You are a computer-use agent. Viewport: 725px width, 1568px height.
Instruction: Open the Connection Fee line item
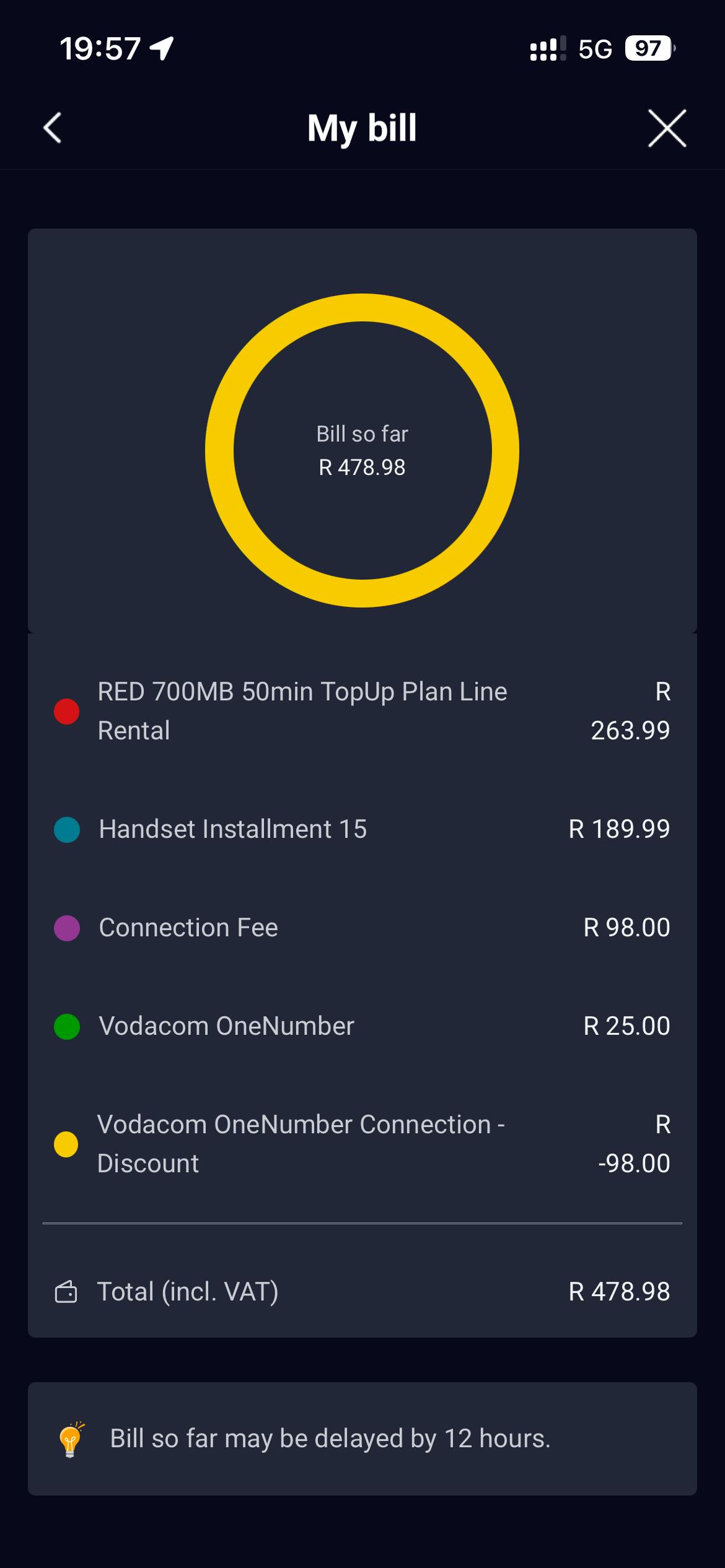188,928
